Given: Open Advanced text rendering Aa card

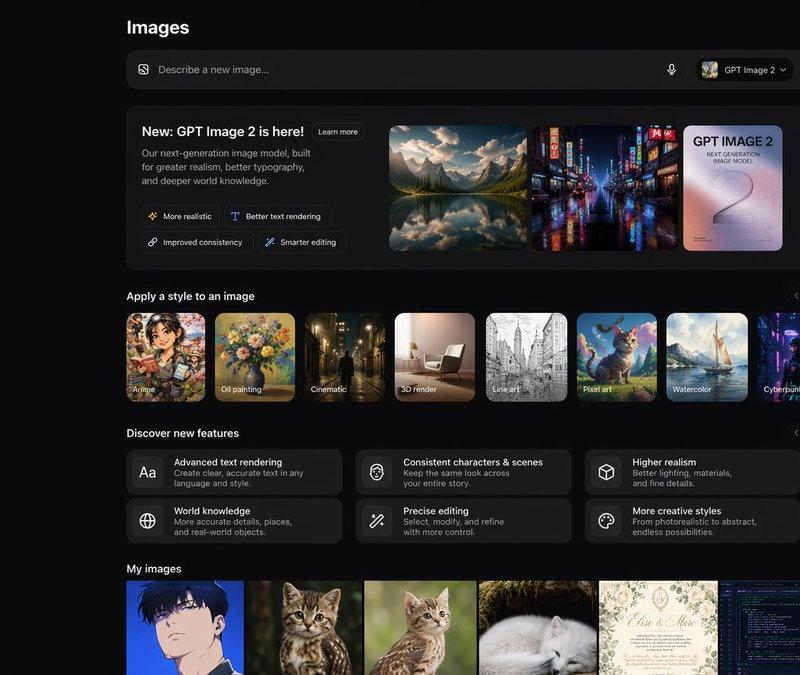Looking at the screenshot, I should [234, 472].
